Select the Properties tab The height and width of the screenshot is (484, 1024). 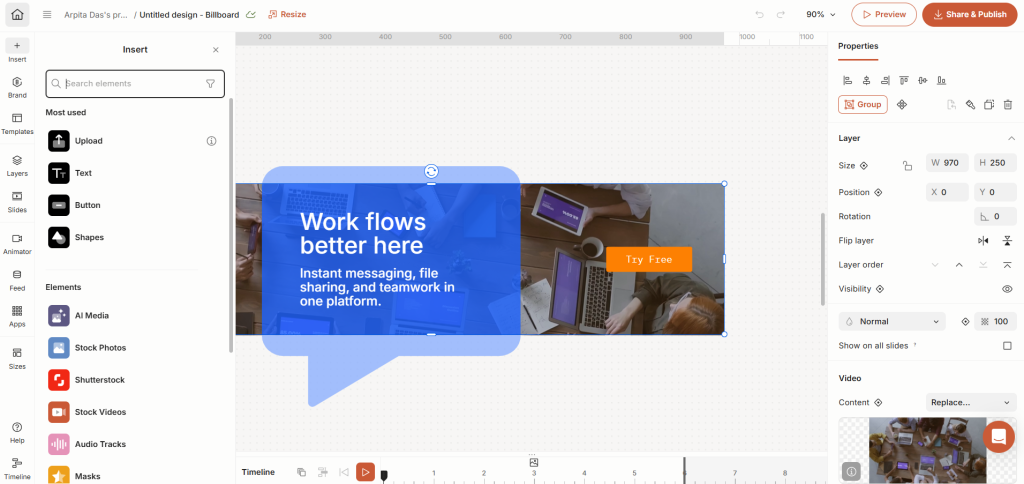(x=858, y=46)
